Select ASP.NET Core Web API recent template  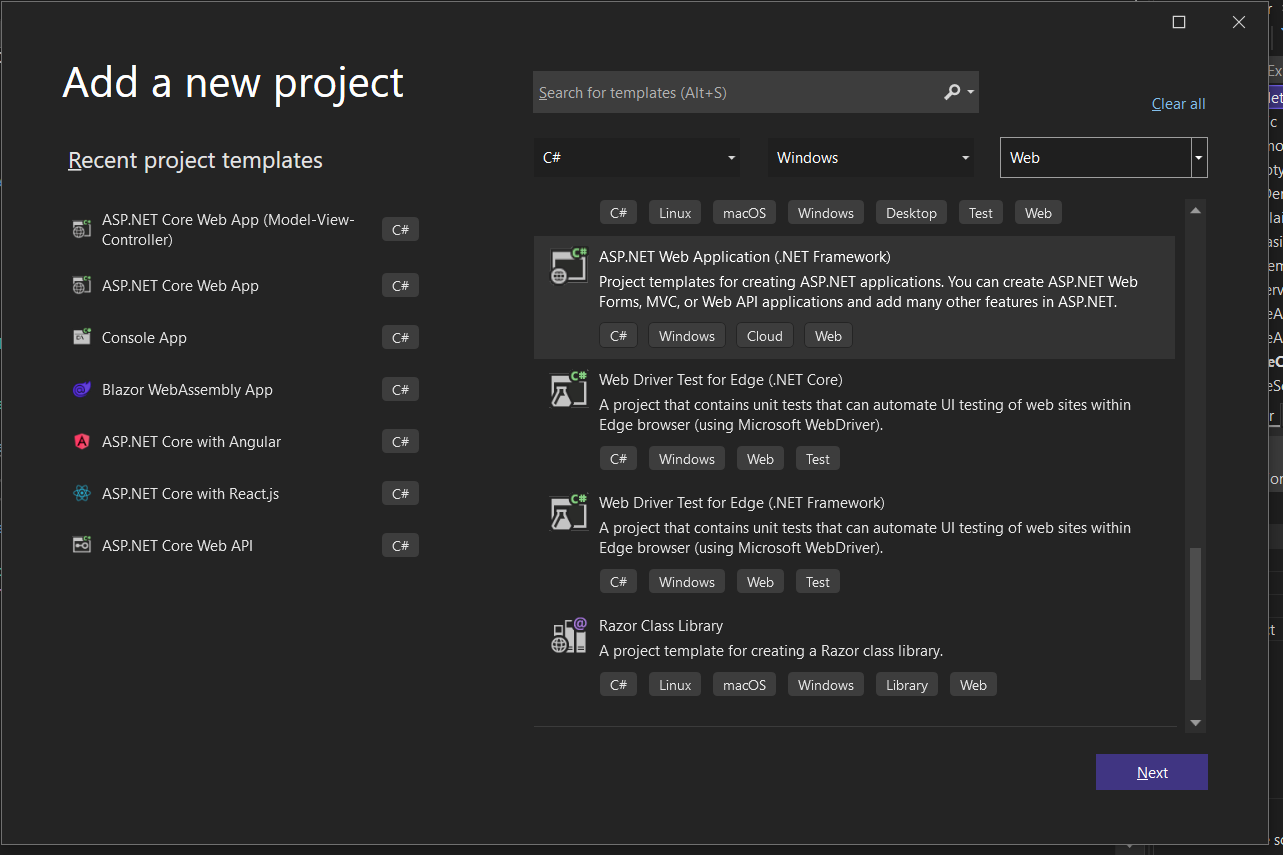pyautogui.click(x=245, y=546)
